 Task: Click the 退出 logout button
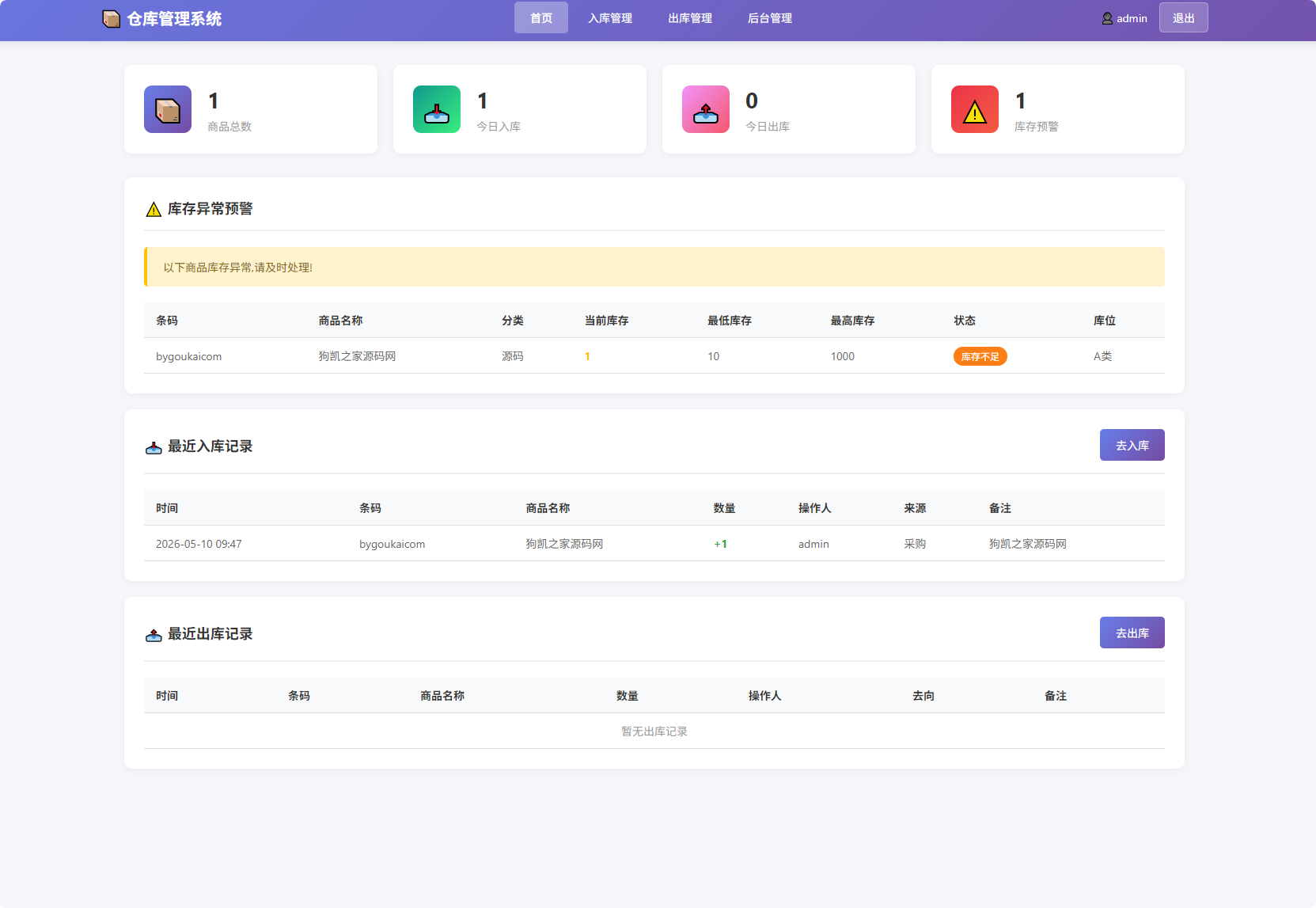point(1184,17)
